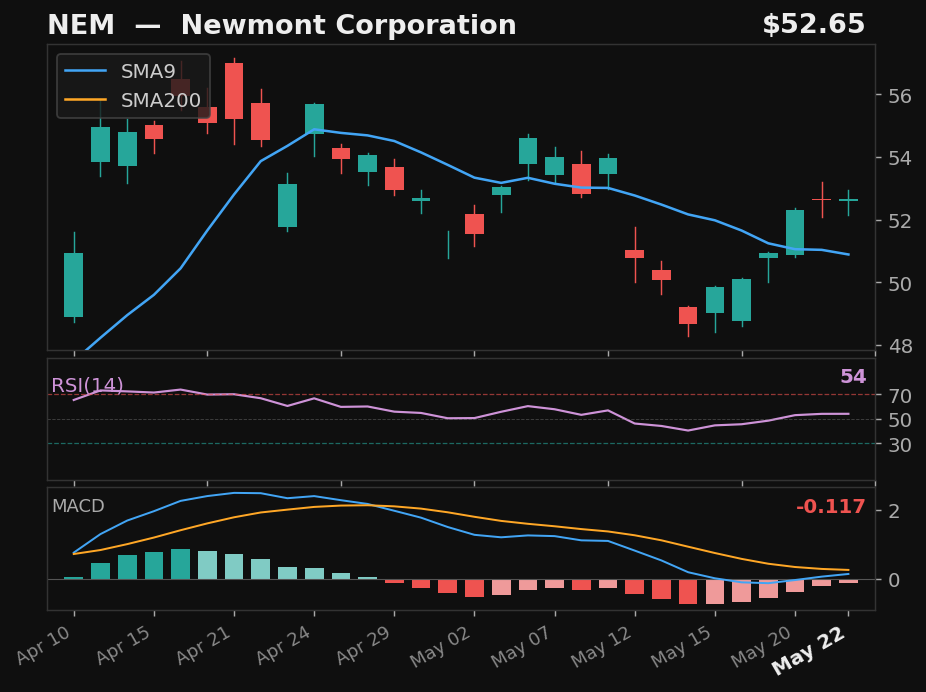926x692 pixels.
Task: Click the RSI(14) panel label
Action: (x=87, y=386)
